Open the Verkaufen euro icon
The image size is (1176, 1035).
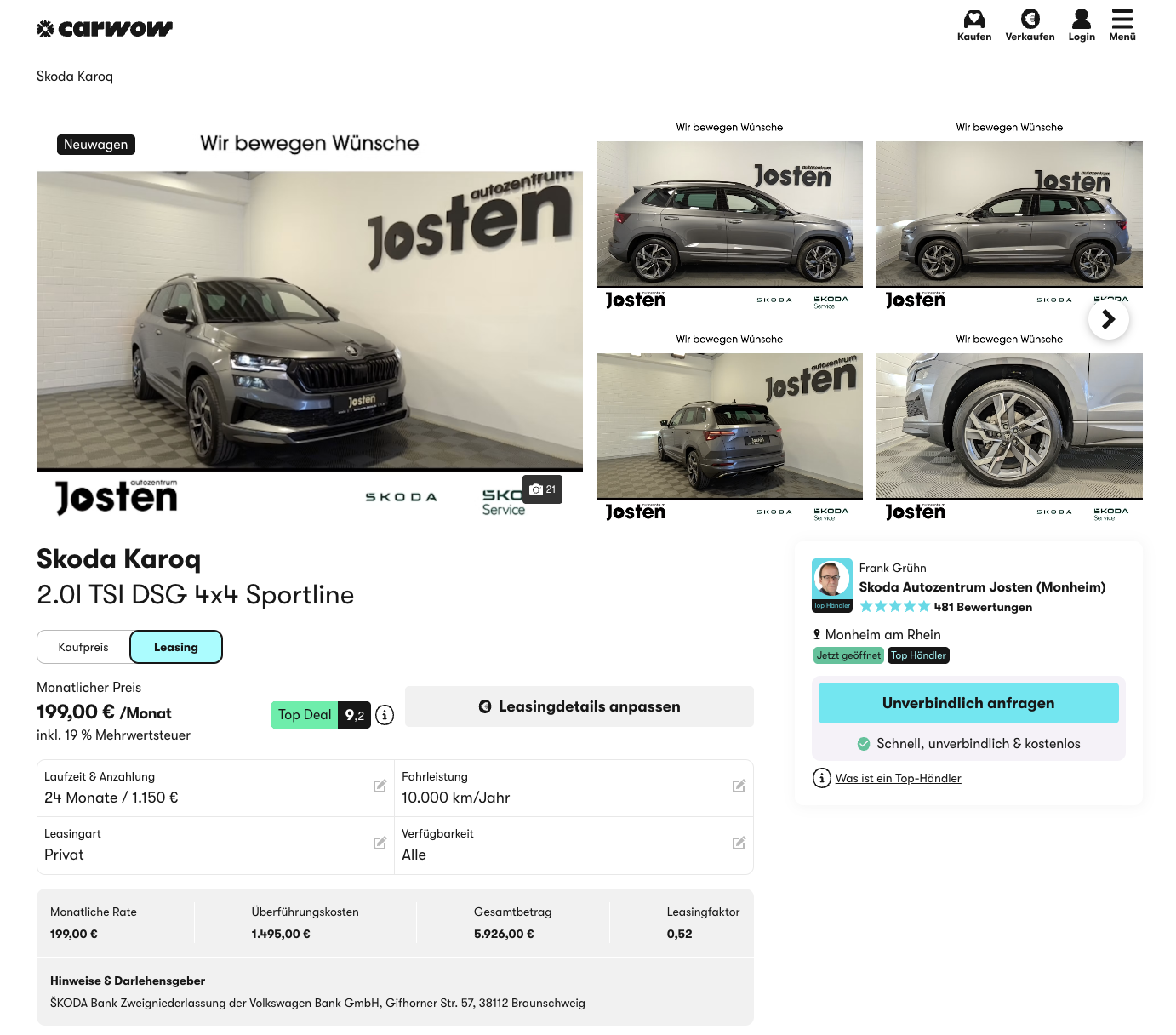coord(1030,19)
